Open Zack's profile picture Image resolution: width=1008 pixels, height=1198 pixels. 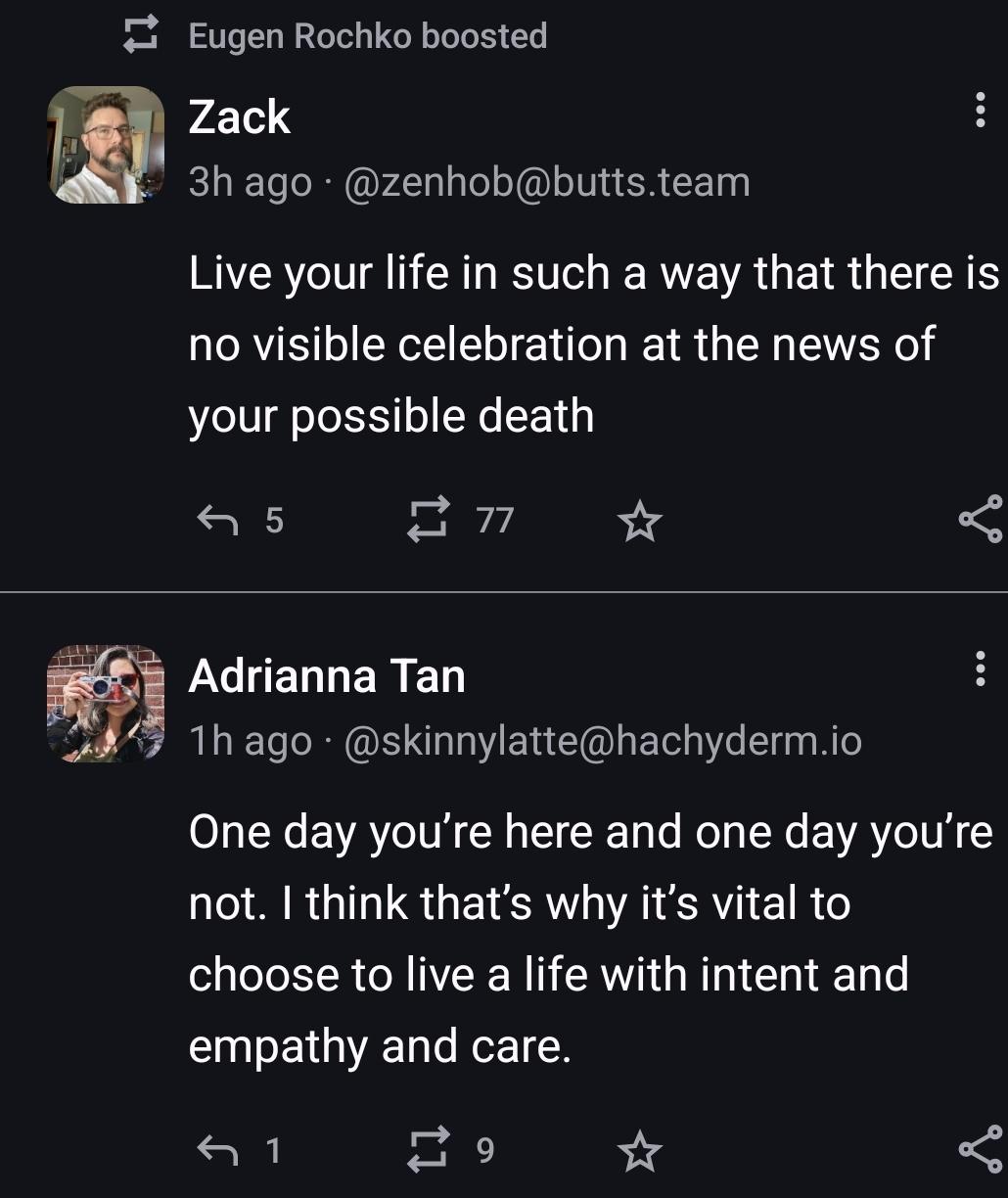[106, 145]
